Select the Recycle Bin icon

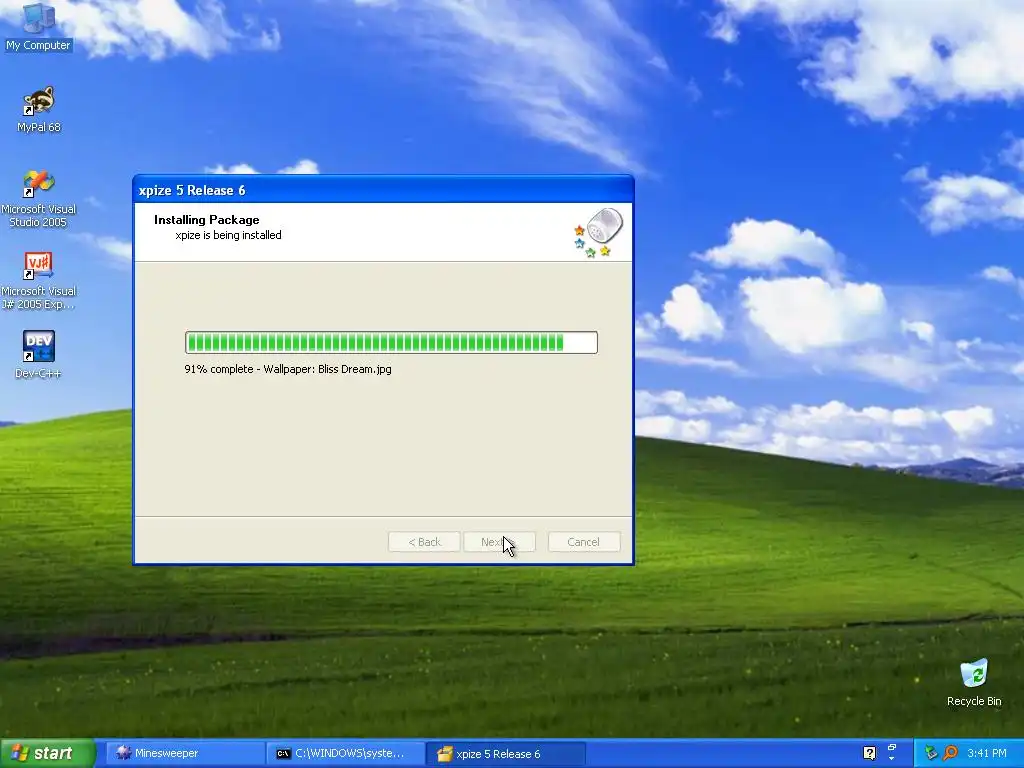click(x=974, y=682)
